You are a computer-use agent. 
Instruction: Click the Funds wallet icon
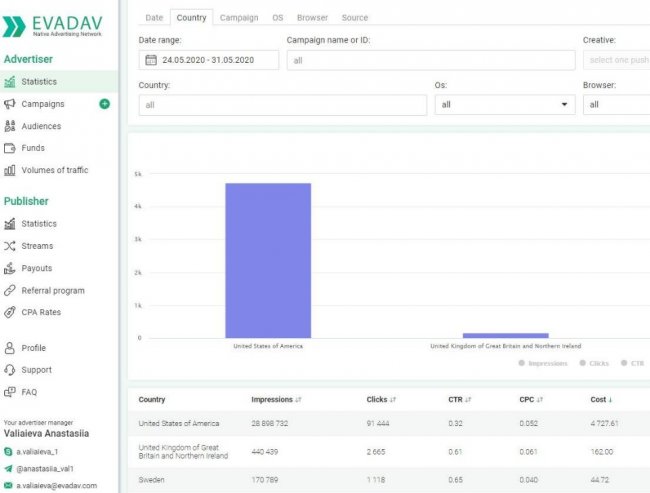pyautogui.click(x=10, y=148)
